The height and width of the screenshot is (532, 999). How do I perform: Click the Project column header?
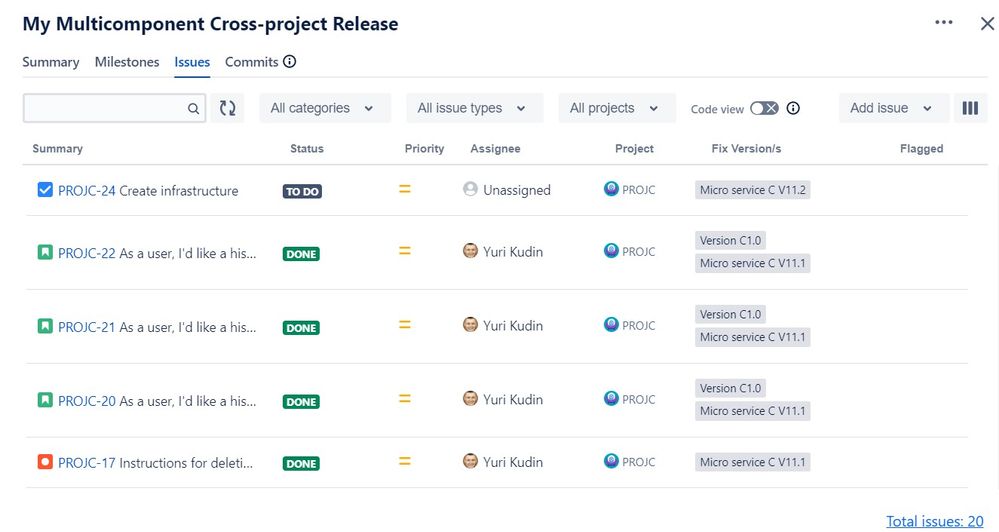(634, 148)
